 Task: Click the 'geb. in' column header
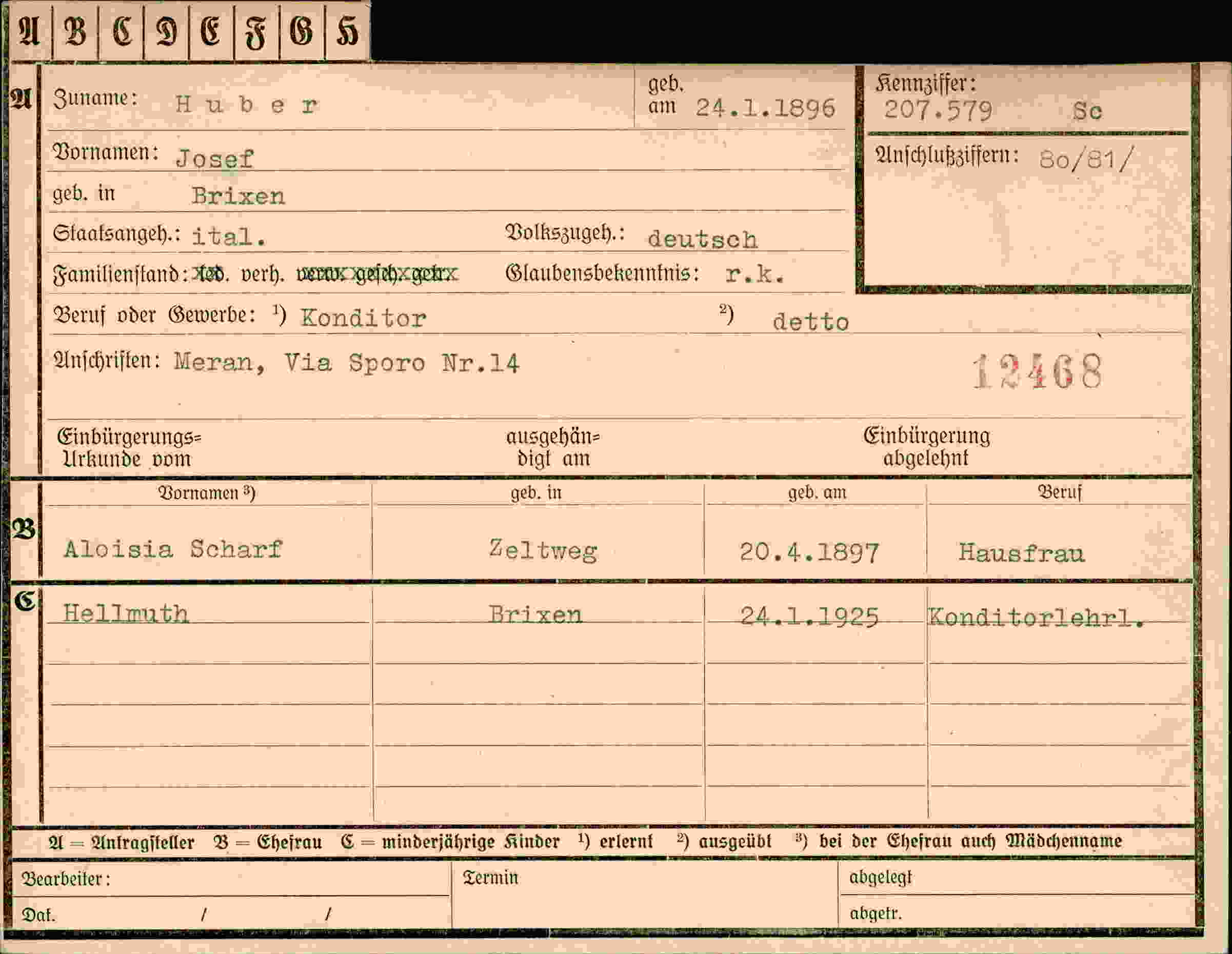536,493
